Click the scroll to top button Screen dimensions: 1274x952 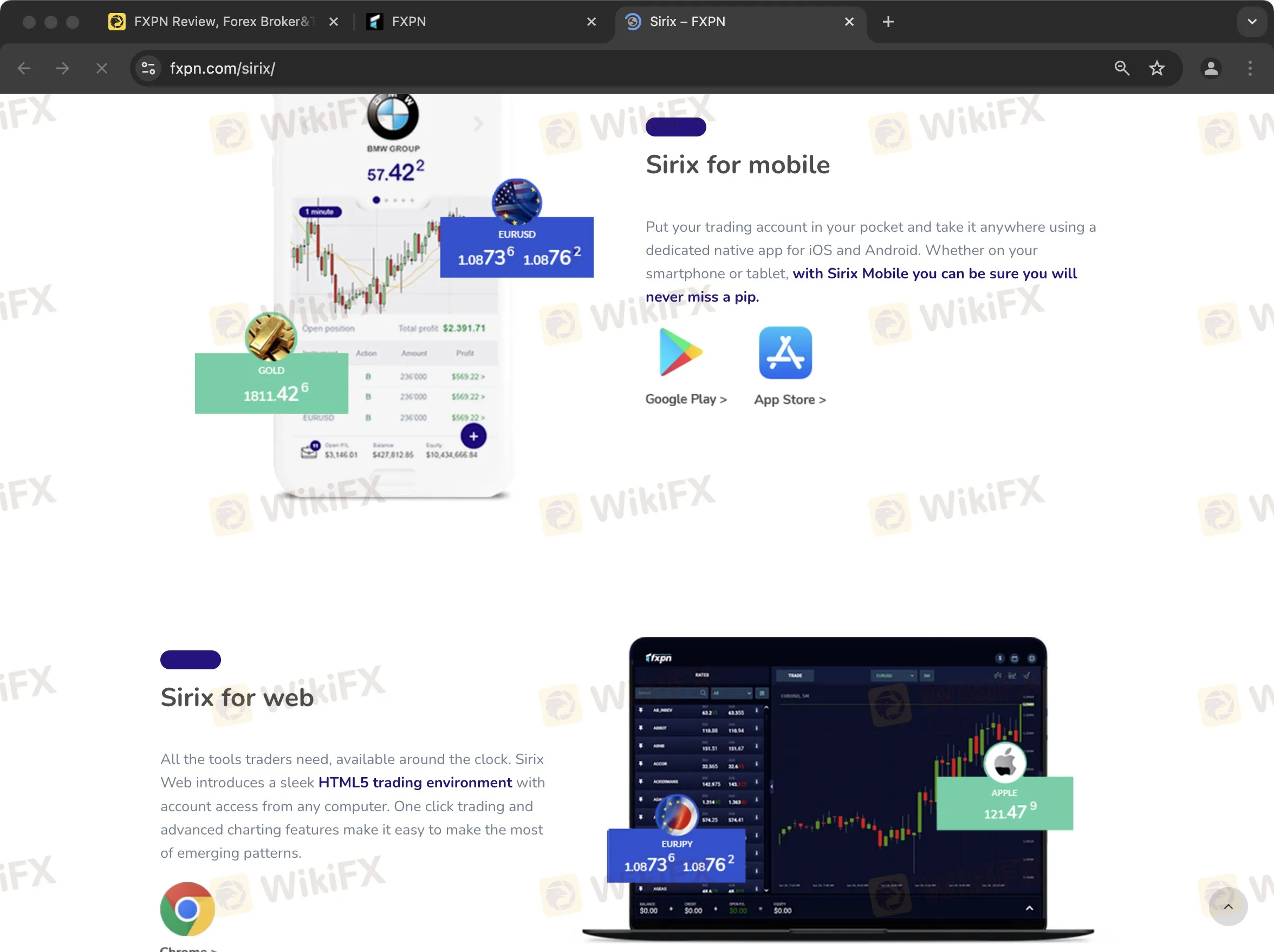(1228, 906)
